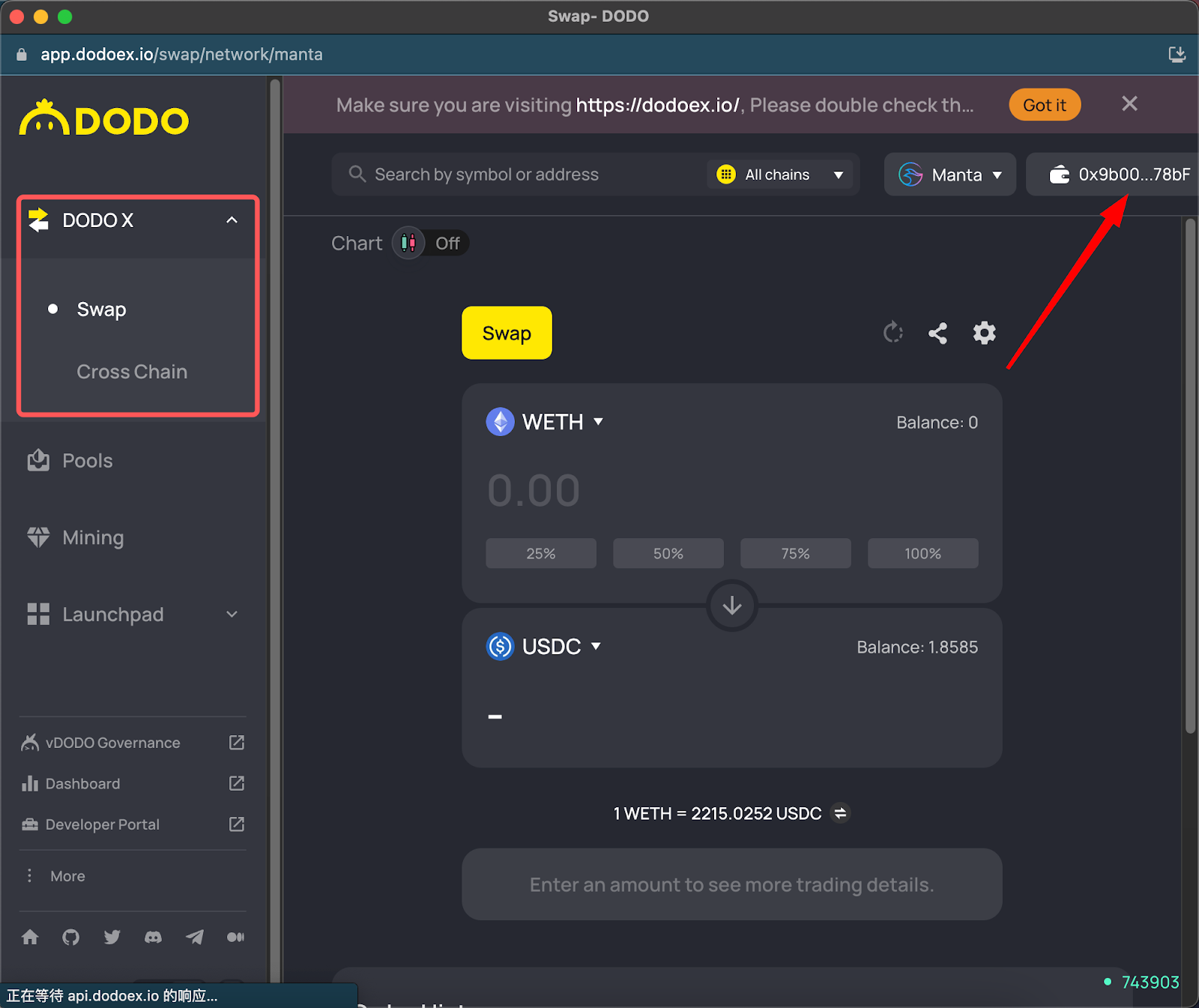Click the browser install app icon
This screenshot has height=1008, width=1199.
[1177, 54]
